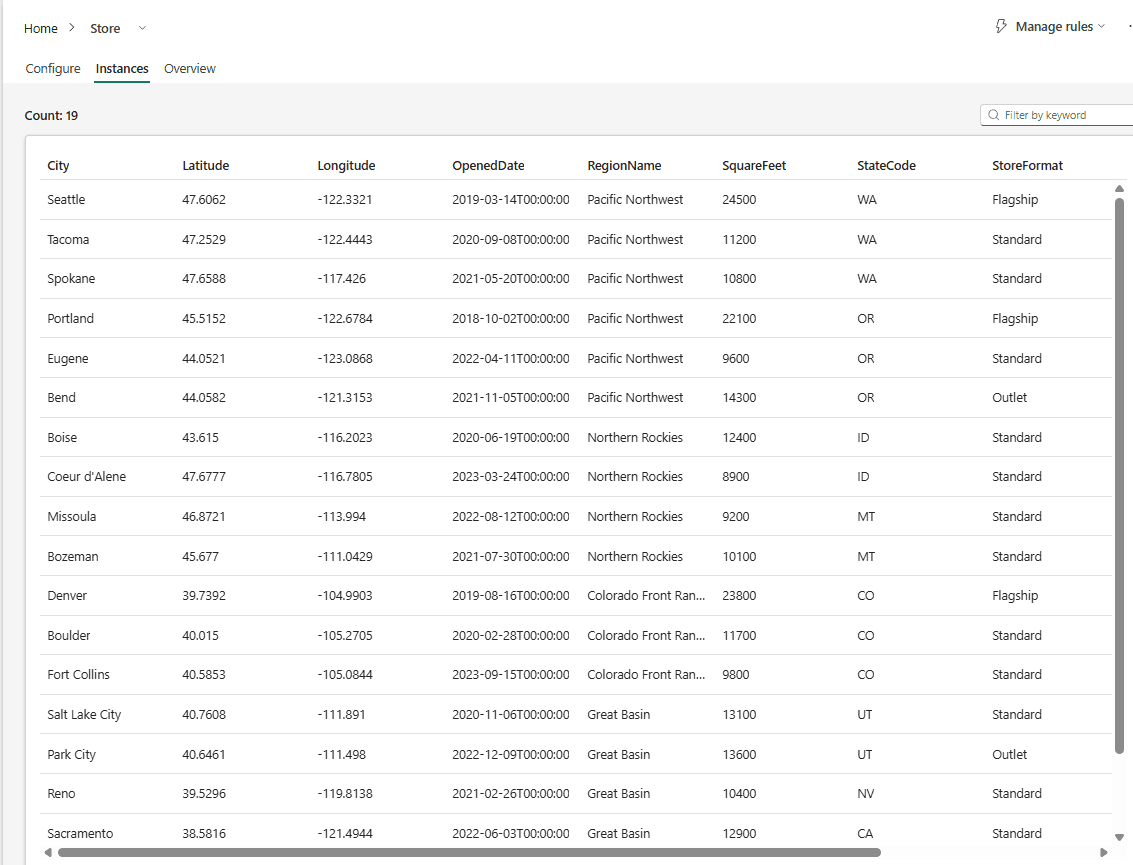This screenshot has width=1133, height=865.
Task: Select the Boulder city cell
Action: (69, 635)
